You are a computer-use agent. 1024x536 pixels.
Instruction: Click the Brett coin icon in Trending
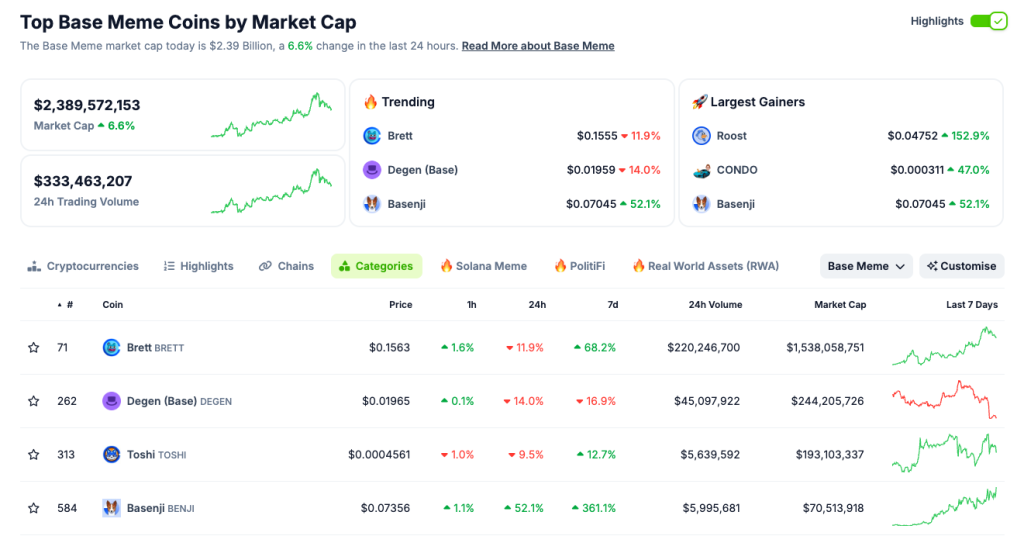coord(372,136)
